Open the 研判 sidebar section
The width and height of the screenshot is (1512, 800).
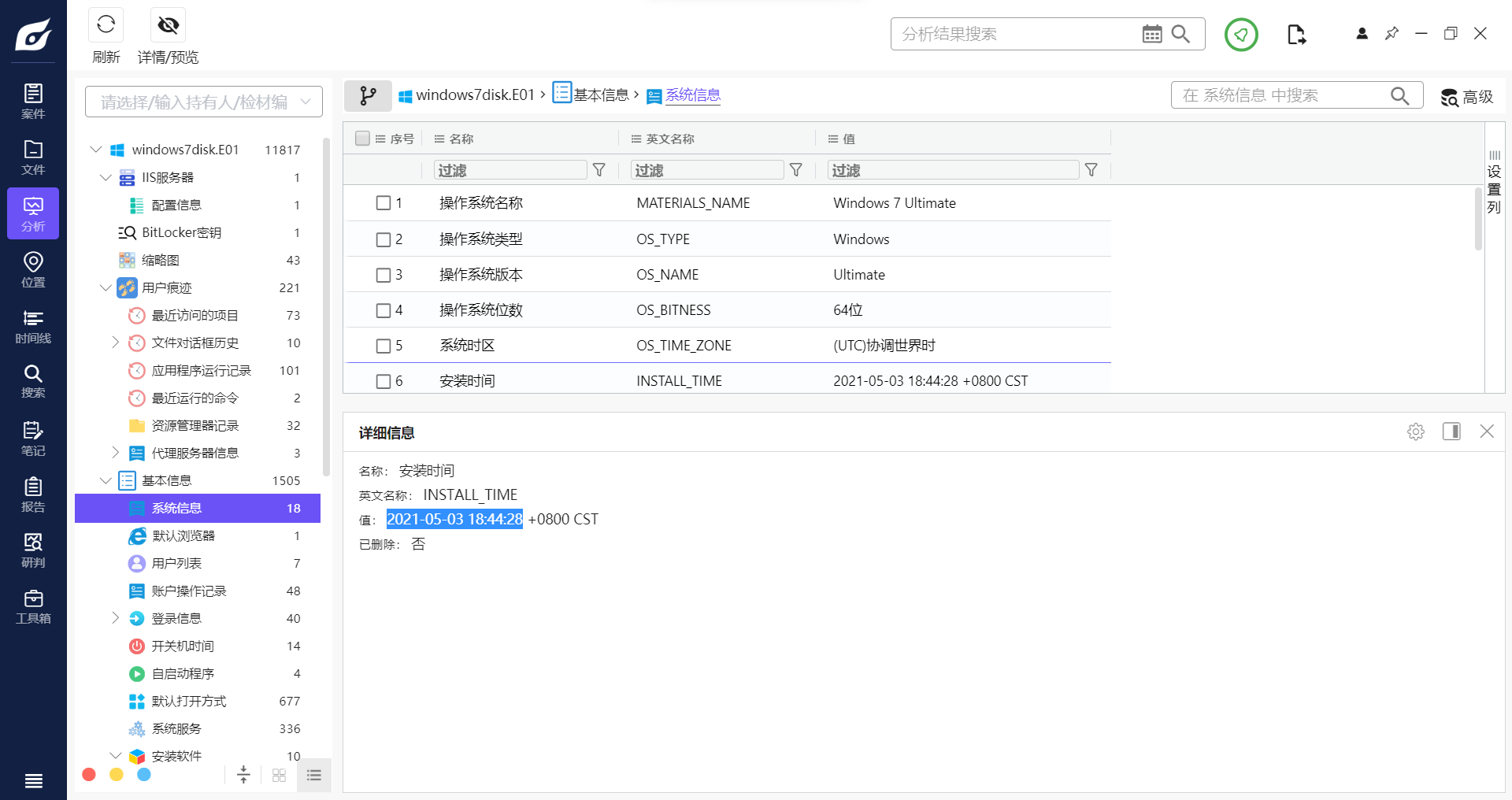(x=33, y=550)
